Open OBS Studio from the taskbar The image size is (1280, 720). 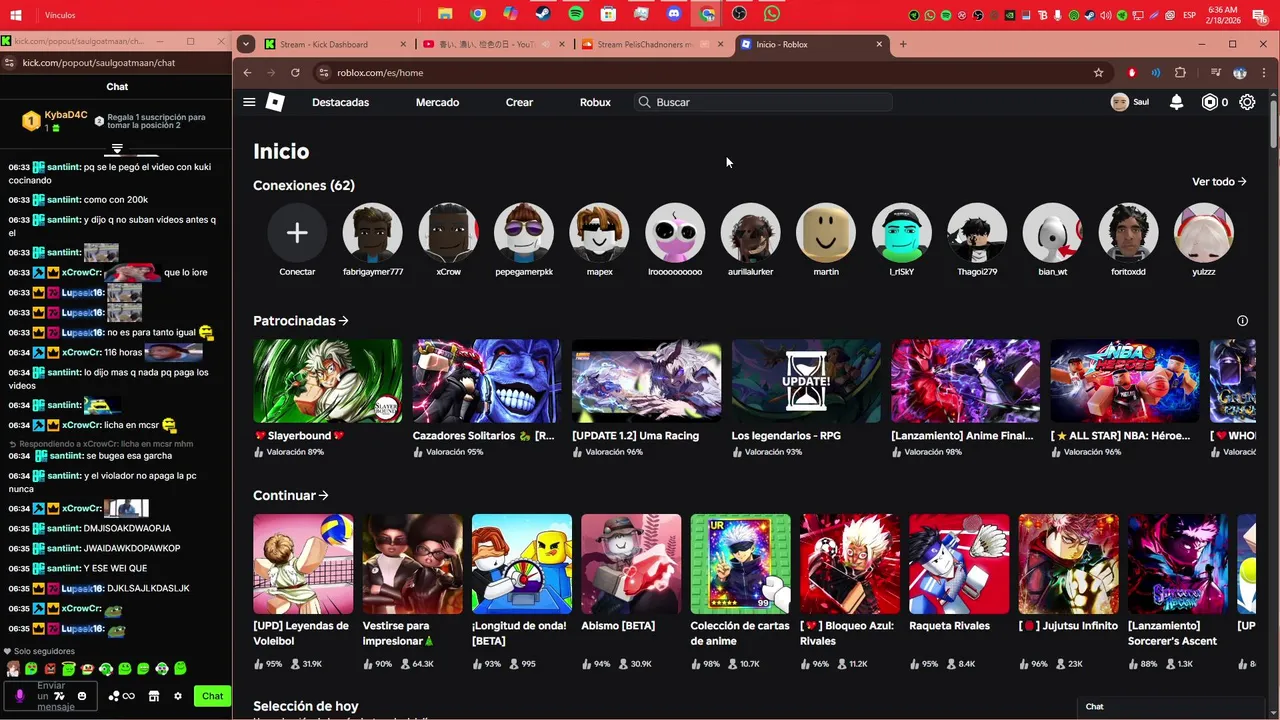[739, 14]
